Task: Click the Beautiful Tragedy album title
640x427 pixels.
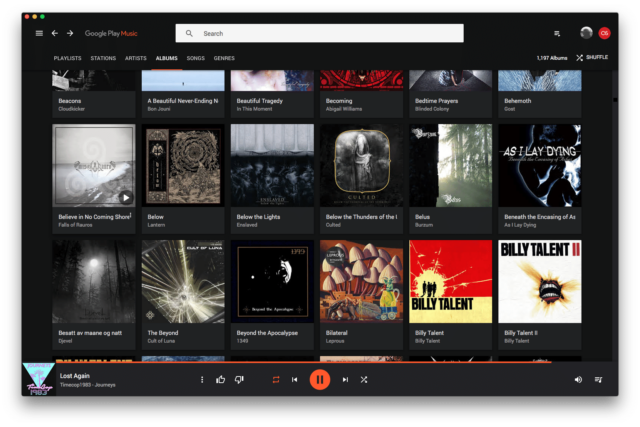Action: click(260, 101)
